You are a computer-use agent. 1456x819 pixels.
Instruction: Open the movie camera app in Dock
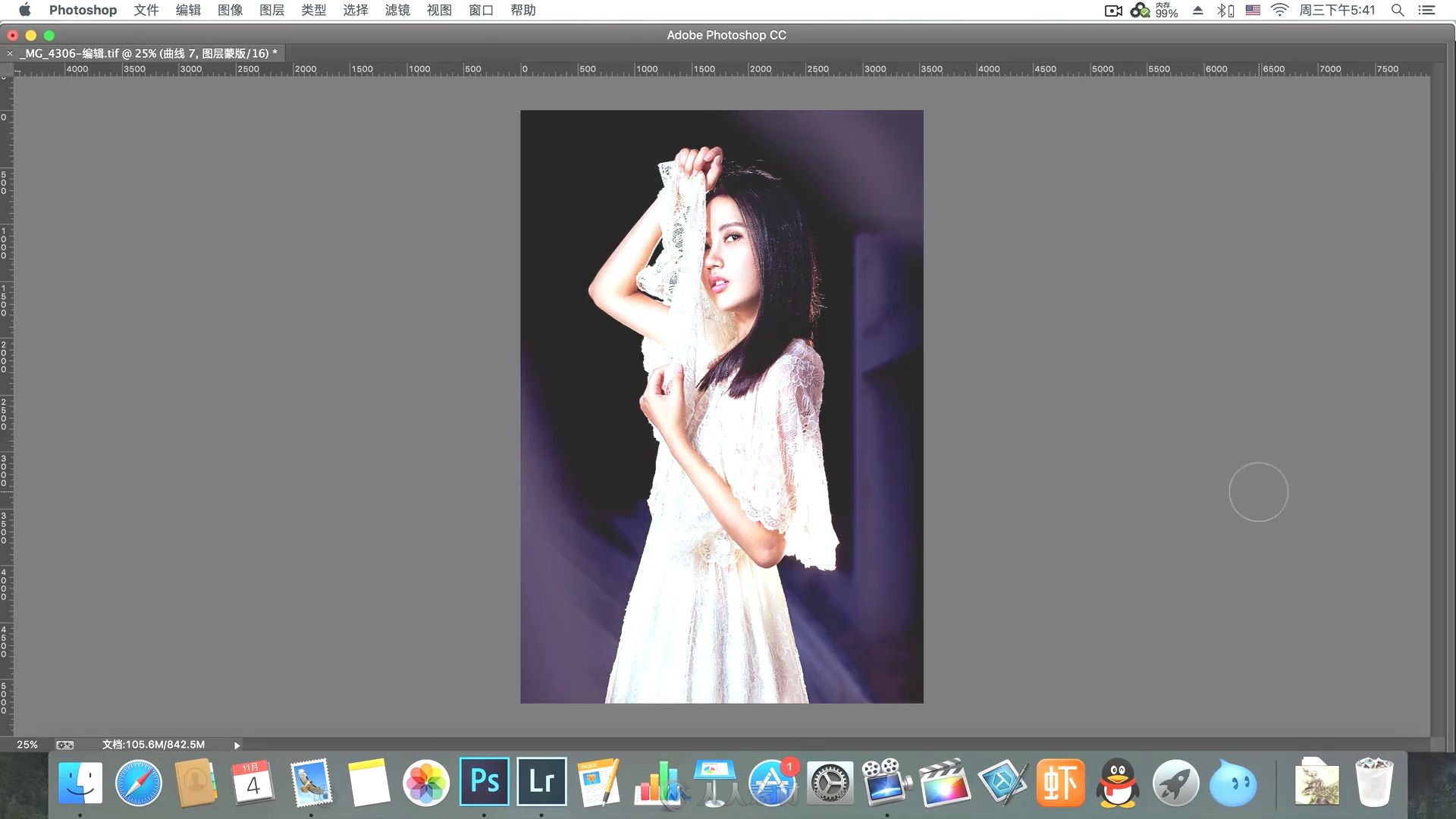[x=886, y=783]
